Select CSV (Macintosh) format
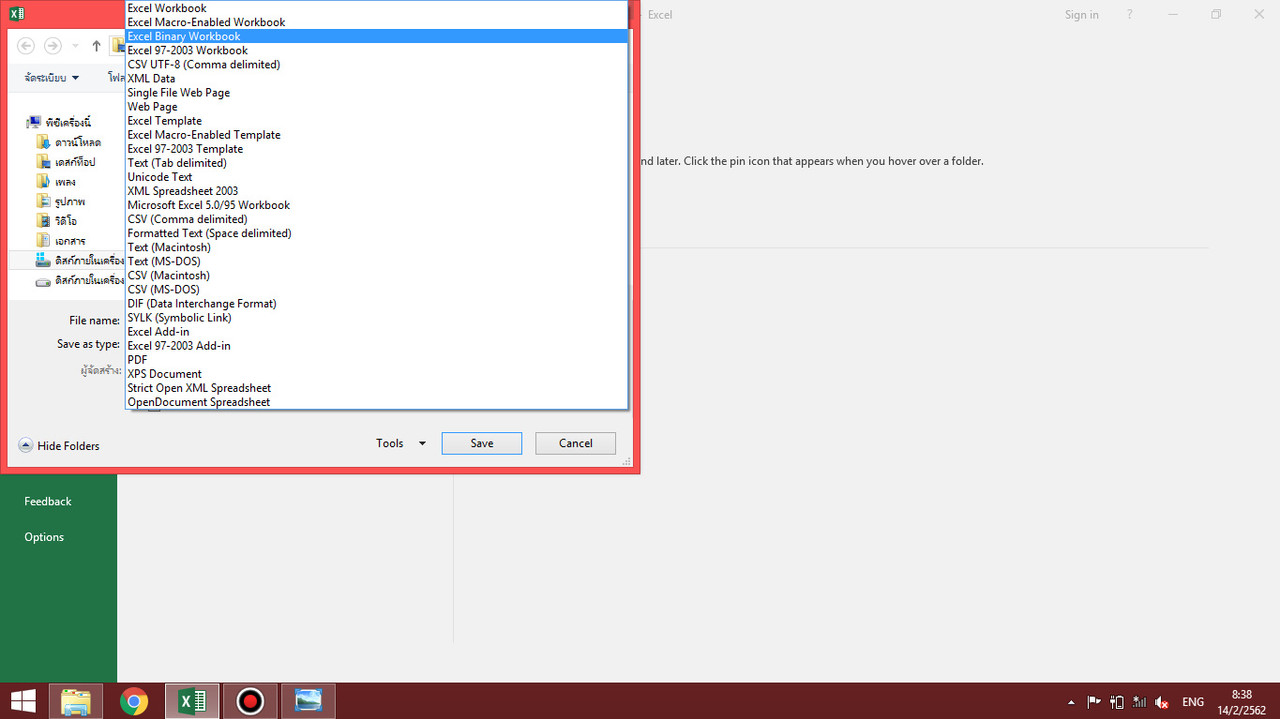This screenshot has width=1280, height=719. (x=377, y=275)
